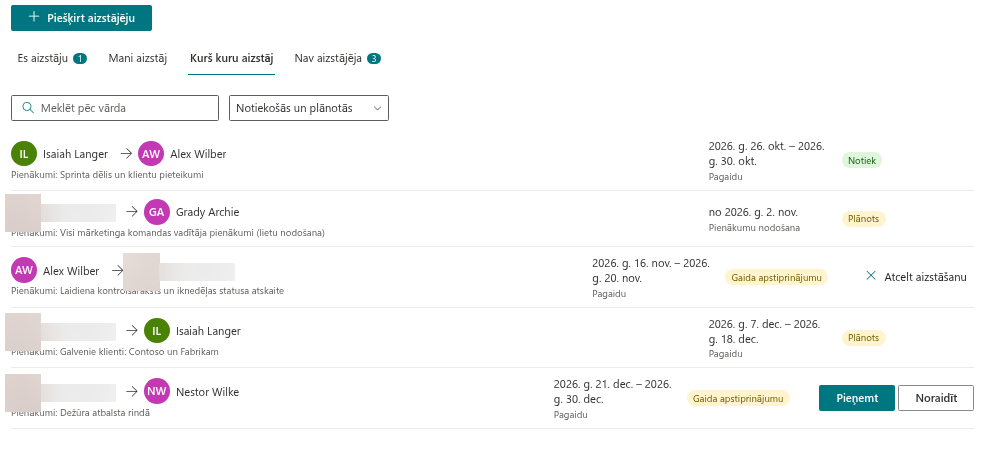Click the magnifier icon in search box
Viewport: 983px width, 450px height.
(28, 108)
